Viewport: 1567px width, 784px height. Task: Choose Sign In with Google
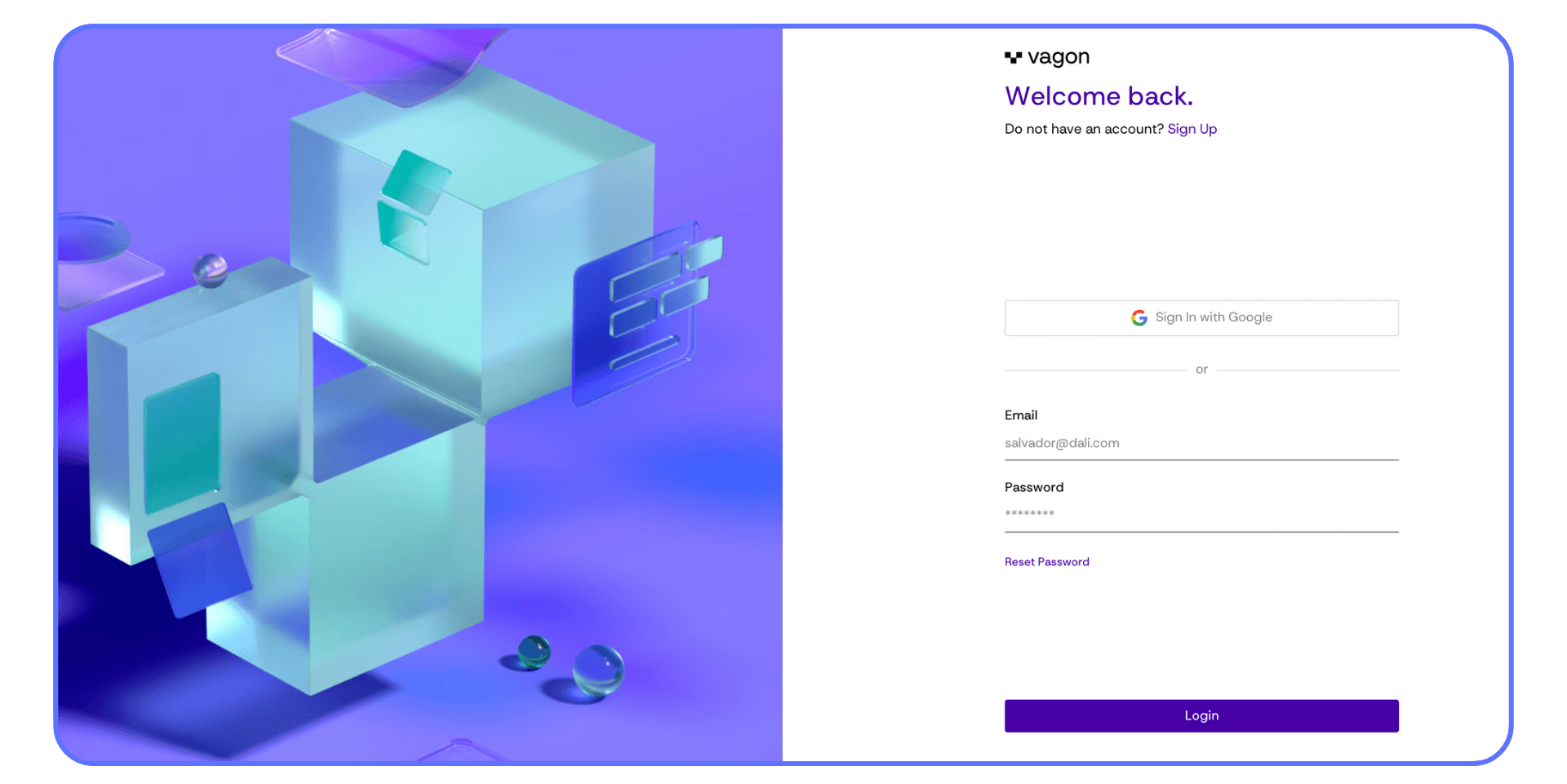(1201, 318)
